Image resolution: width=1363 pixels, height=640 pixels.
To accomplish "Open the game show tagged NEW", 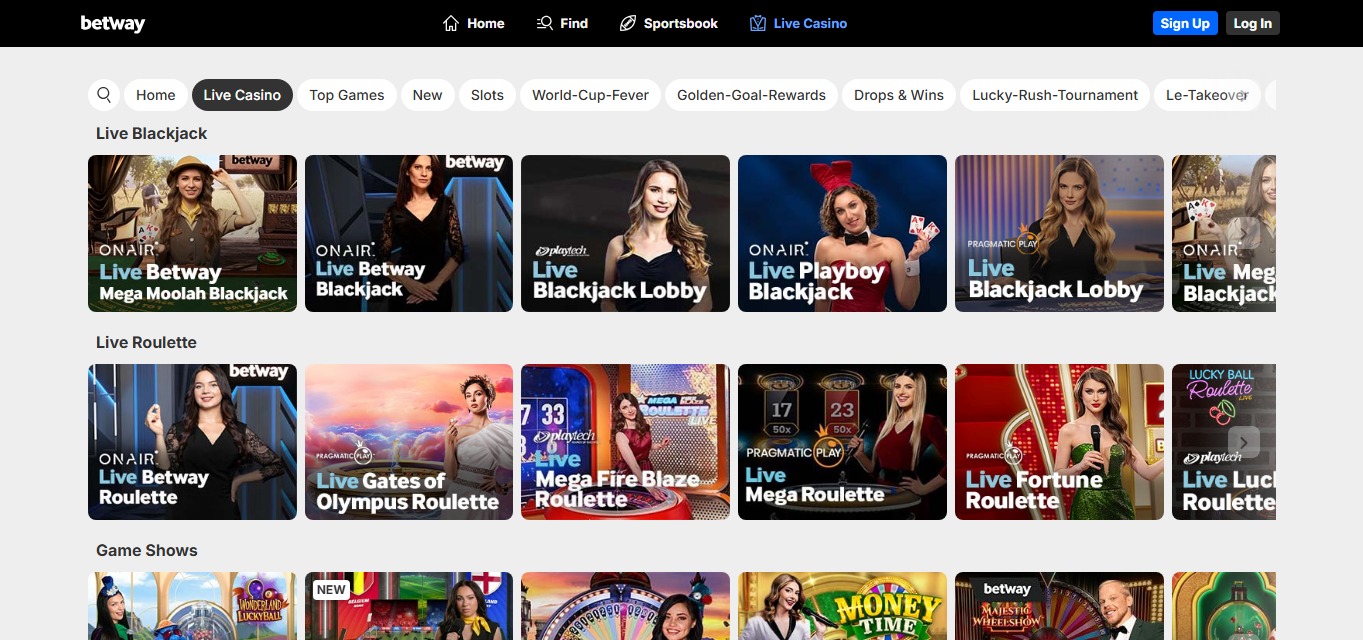I will (409, 606).
